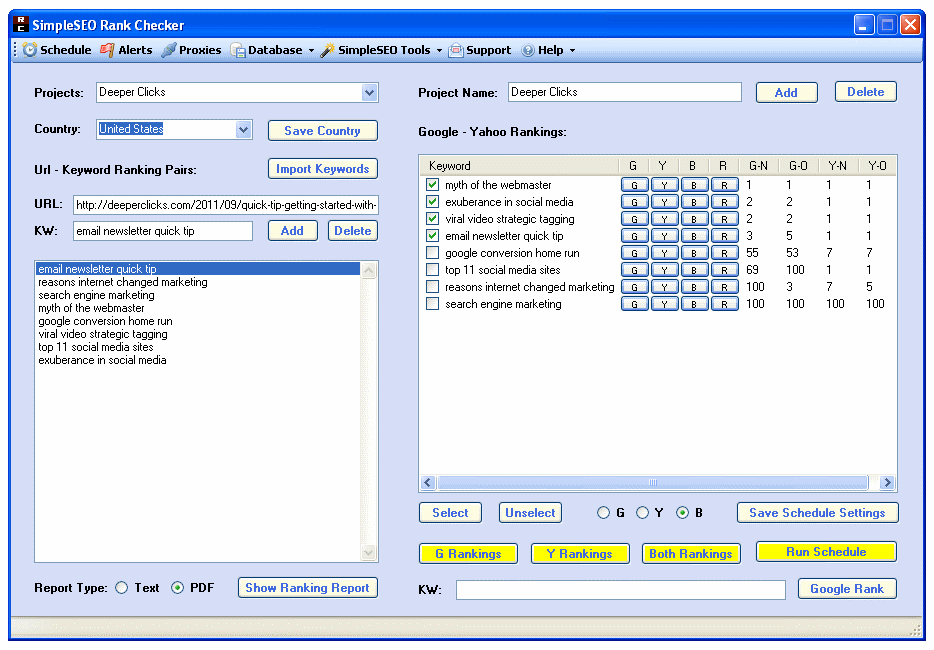Click G button for google conversion home run
The height and width of the screenshot is (650, 934).
634,253
